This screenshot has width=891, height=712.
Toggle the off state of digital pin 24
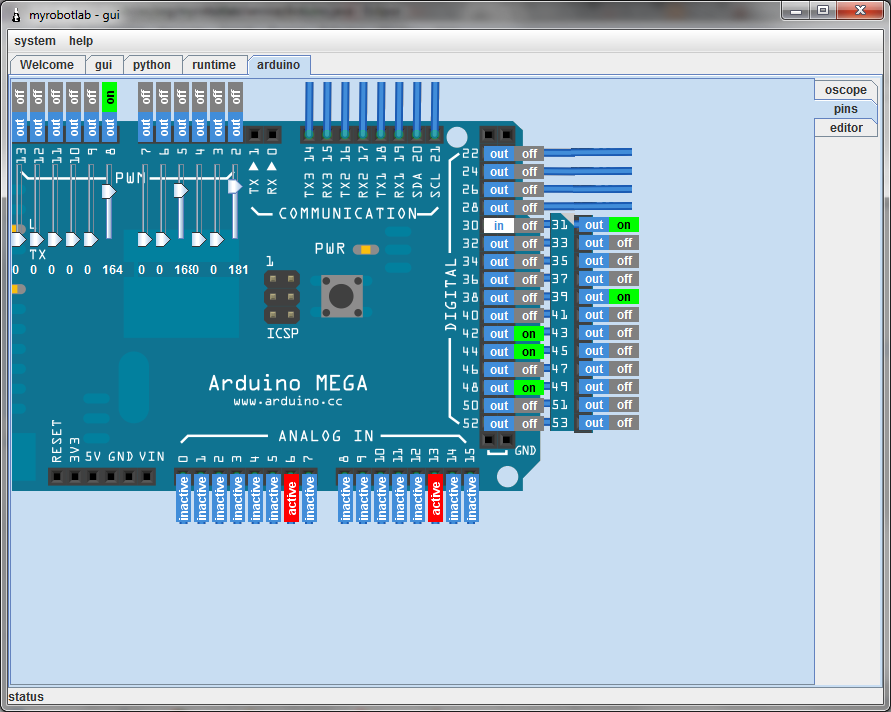(530, 172)
